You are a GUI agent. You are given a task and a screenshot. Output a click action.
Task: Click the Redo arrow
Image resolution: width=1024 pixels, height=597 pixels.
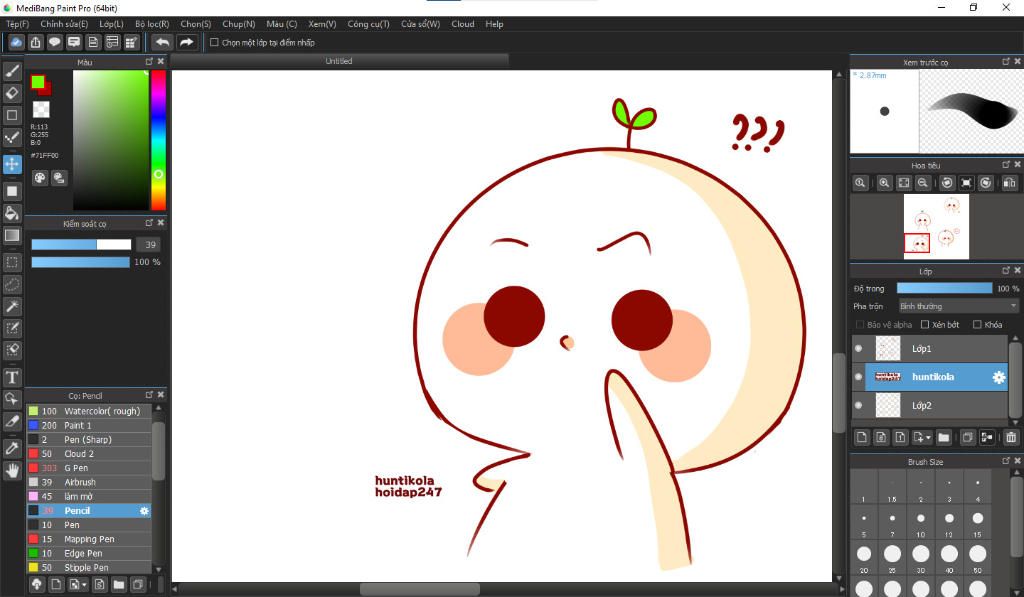point(187,42)
